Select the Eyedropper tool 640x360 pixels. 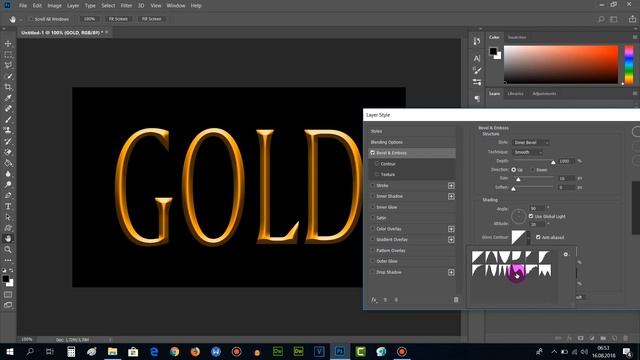coord(8,98)
